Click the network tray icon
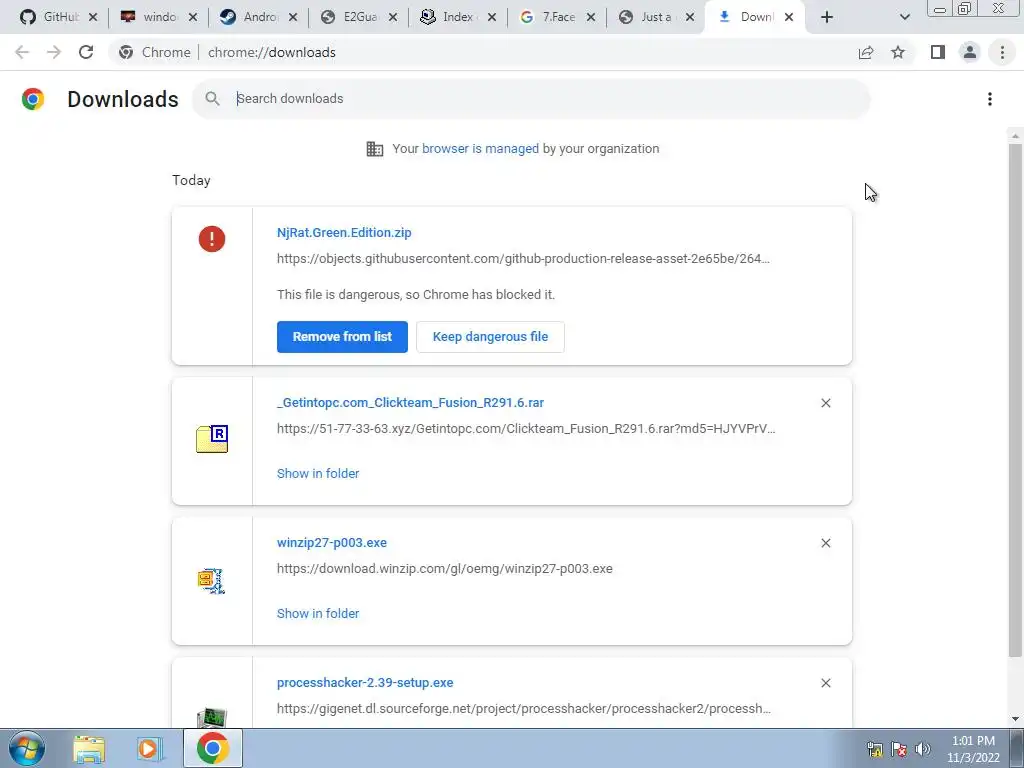 (x=874, y=748)
